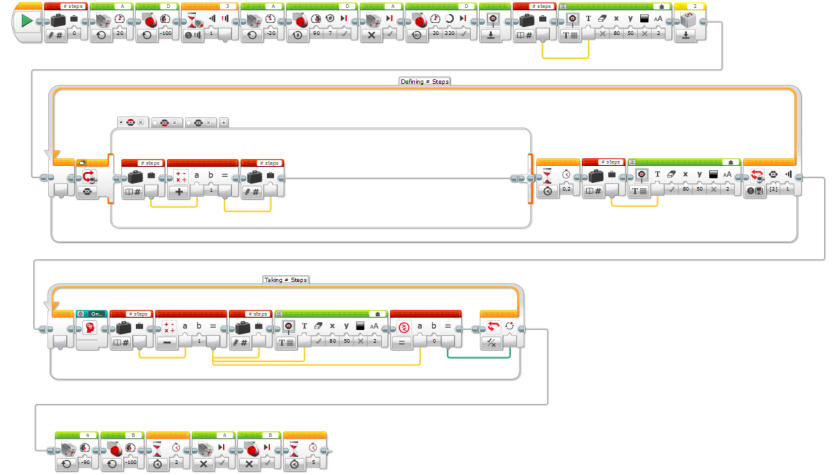Open Math block add mode selector
The height and width of the screenshot is (475, 832).
point(181,194)
